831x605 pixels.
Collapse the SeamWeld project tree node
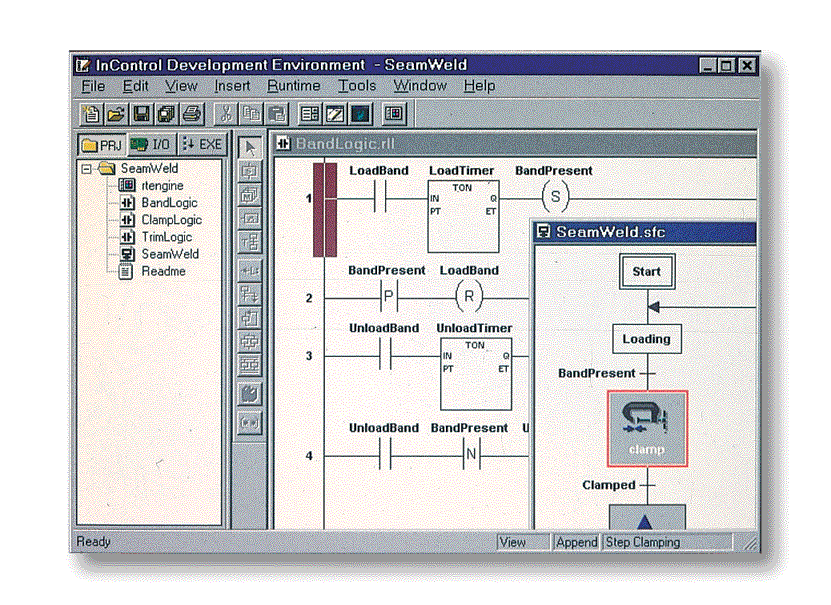[86, 169]
